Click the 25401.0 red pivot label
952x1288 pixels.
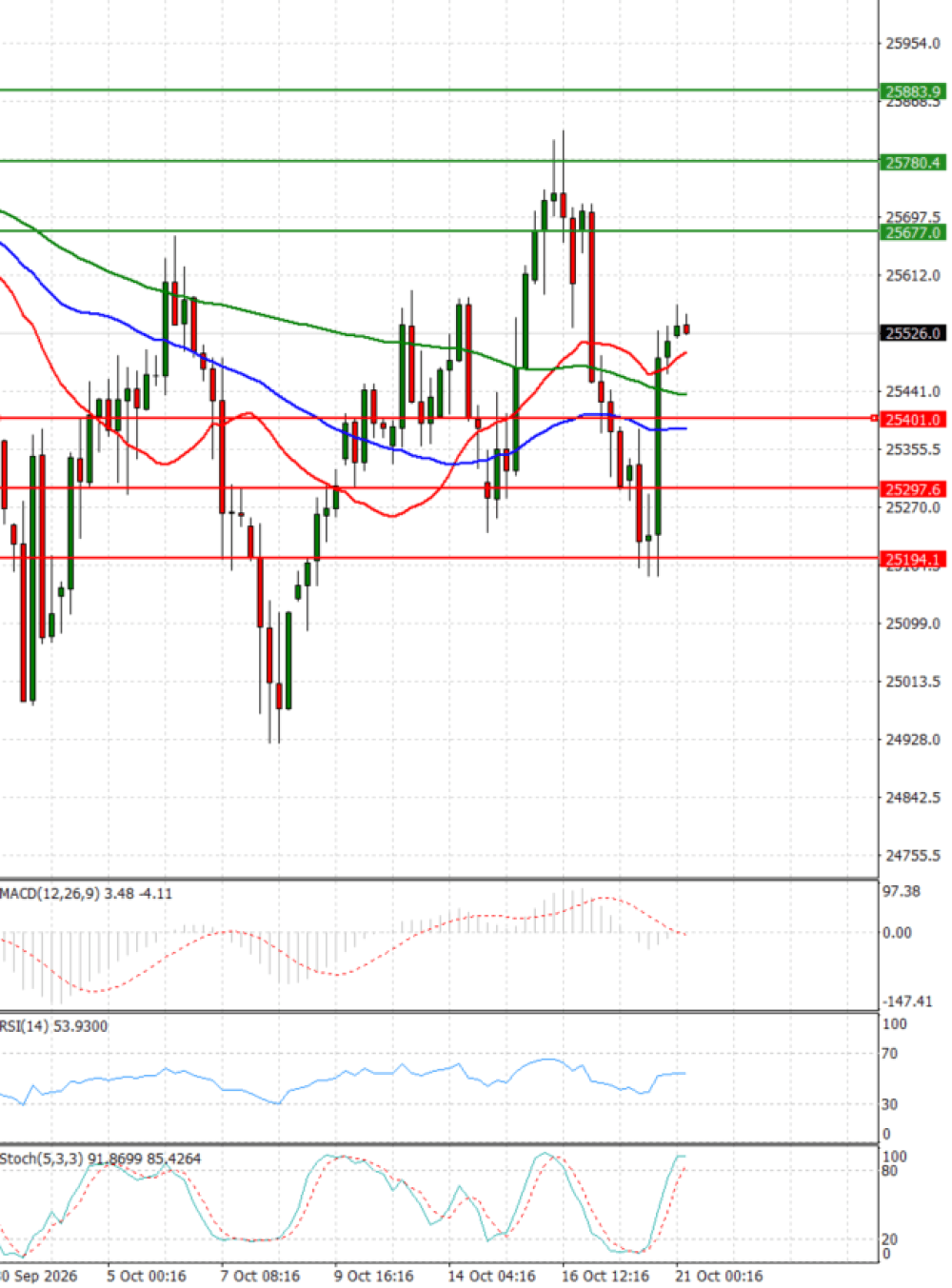tap(912, 419)
